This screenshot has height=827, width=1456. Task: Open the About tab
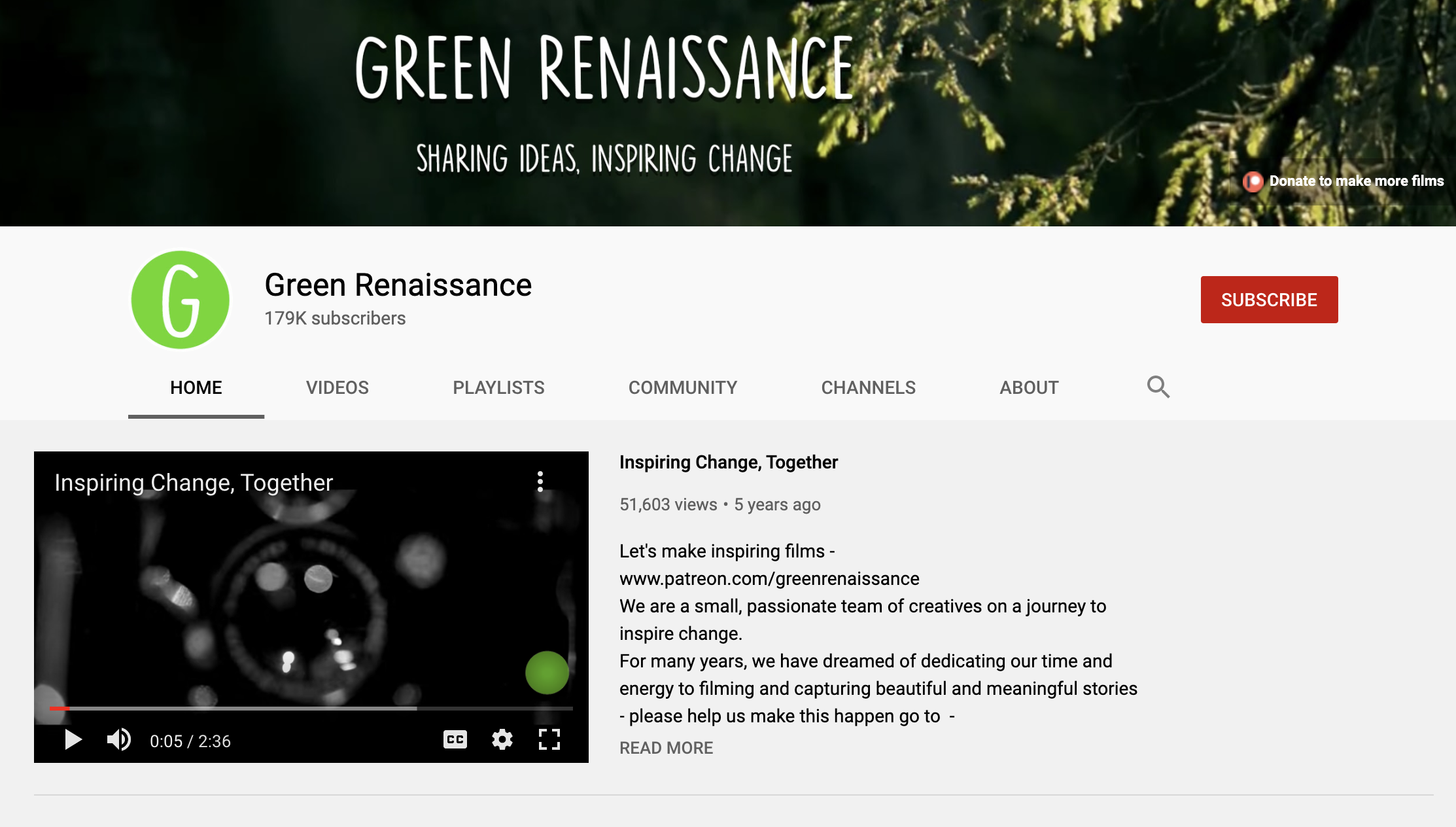coord(1029,388)
